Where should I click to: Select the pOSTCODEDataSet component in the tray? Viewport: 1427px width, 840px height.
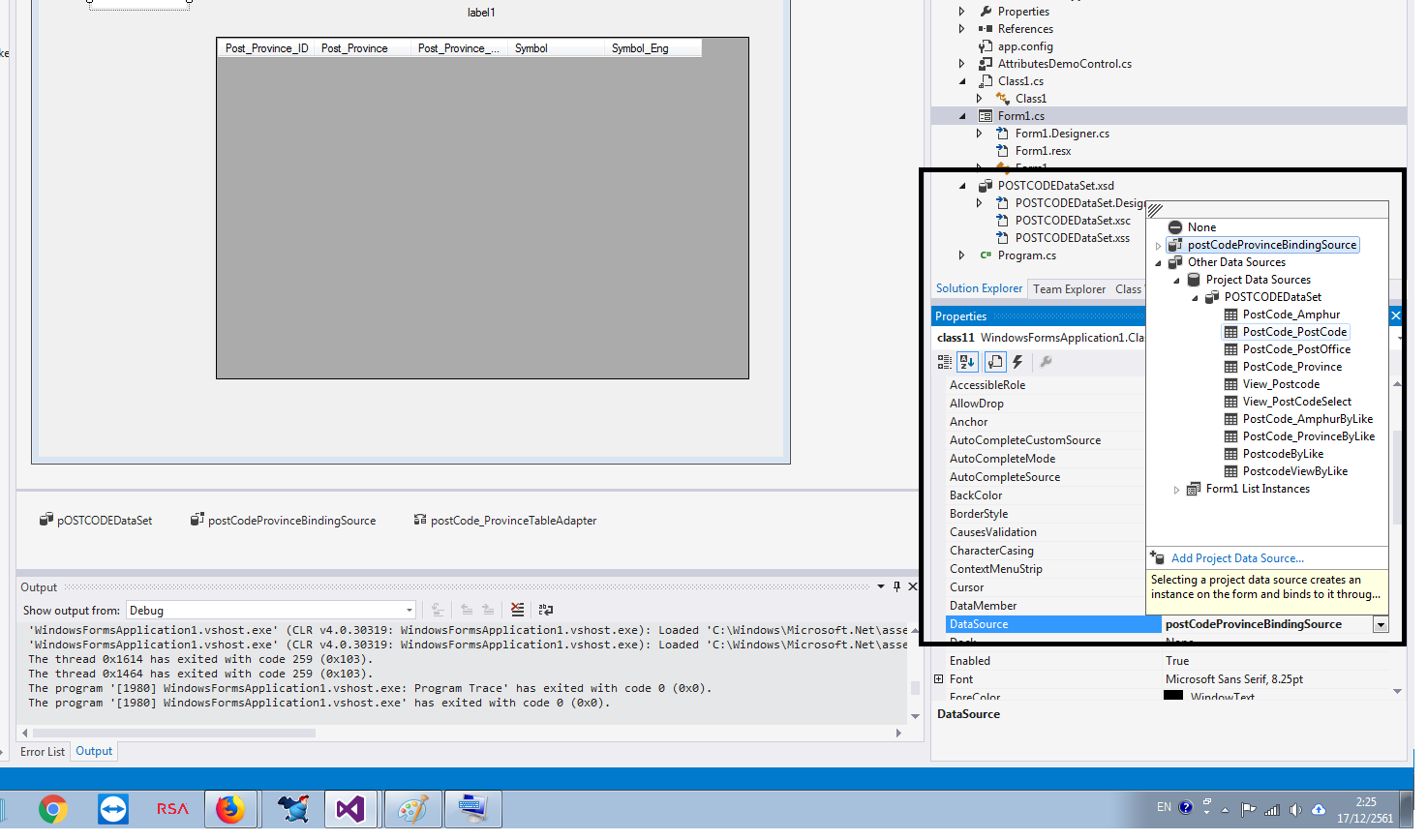[x=96, y=521]
